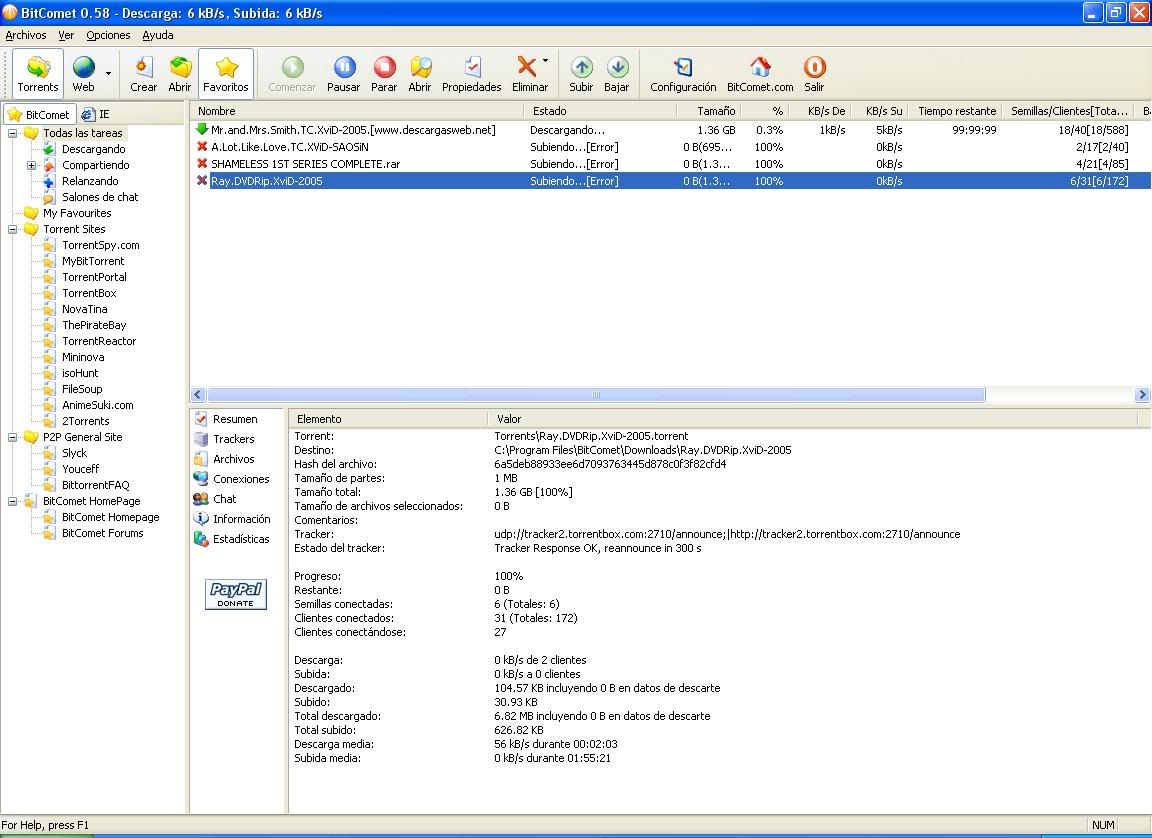Show the Conexiones details panel
The width and height of the screenshot is (1152, 838).
(241, 479)
